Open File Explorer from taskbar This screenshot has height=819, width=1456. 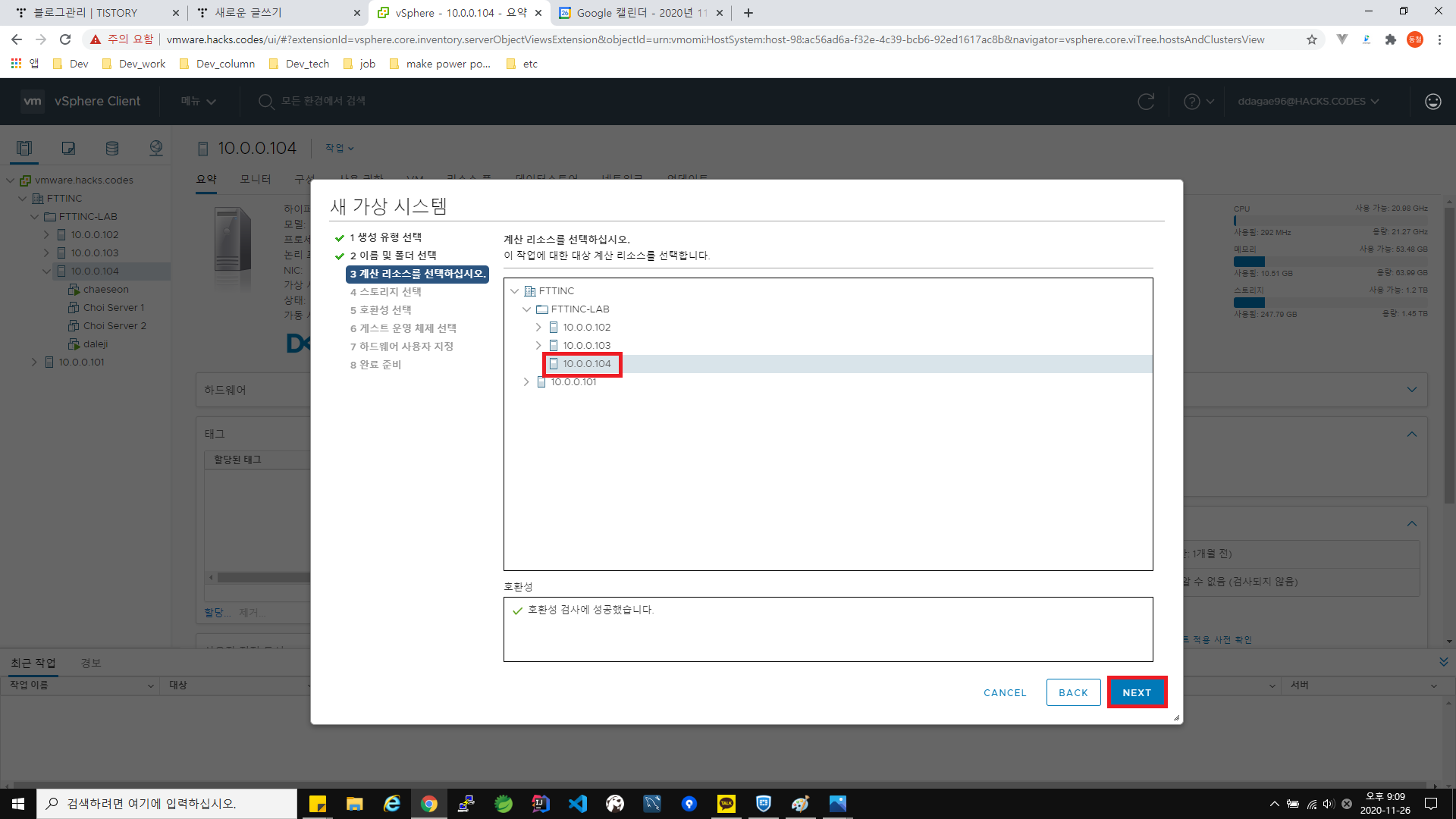click(354, 804)
